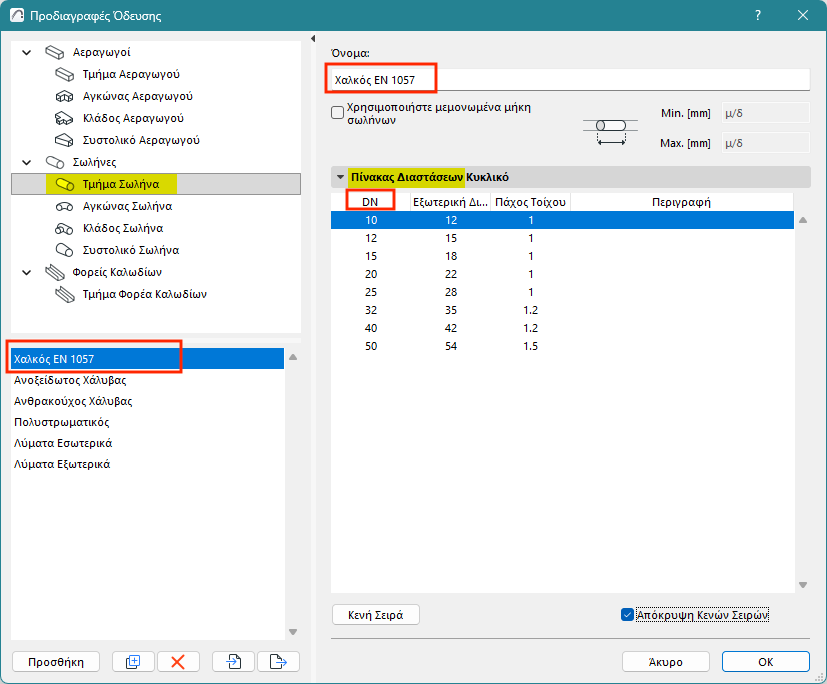The width and height of the screenshot is (827, 684).
Task: Click the Αγκώνας Αεραγωγού elbow icon
Action: point(64,97)
